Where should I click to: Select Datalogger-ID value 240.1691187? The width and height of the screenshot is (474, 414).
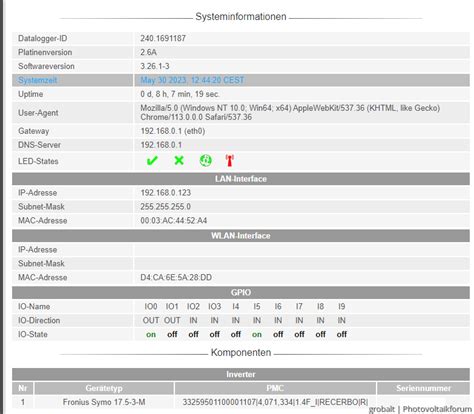tap(163, 38)
